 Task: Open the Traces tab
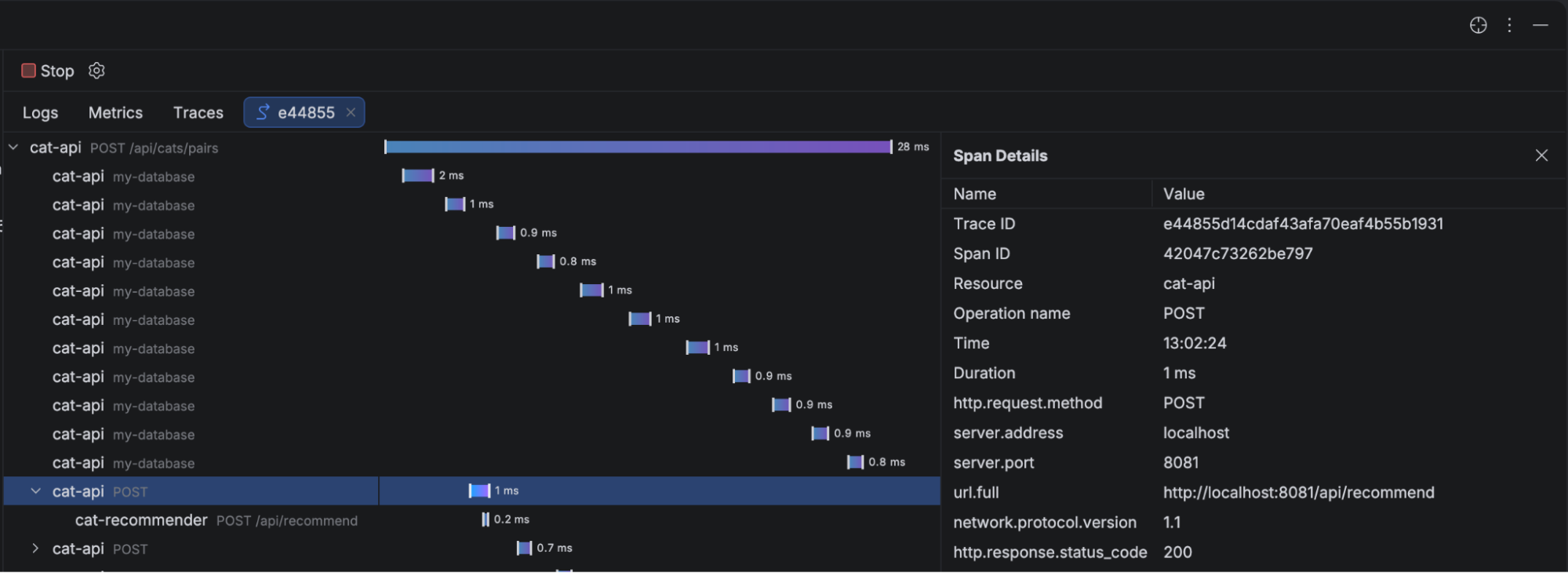198,112
